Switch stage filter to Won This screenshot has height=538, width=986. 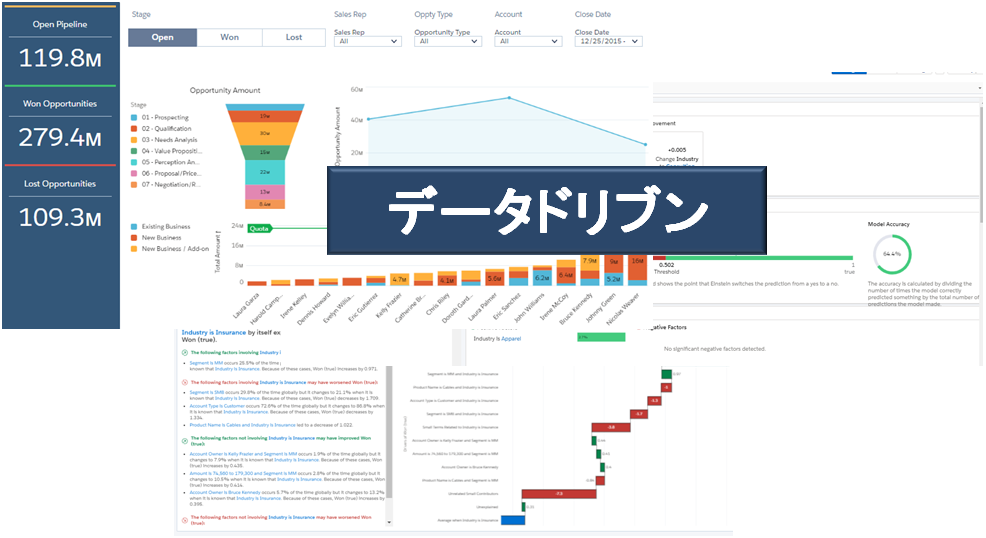[229, 37]
